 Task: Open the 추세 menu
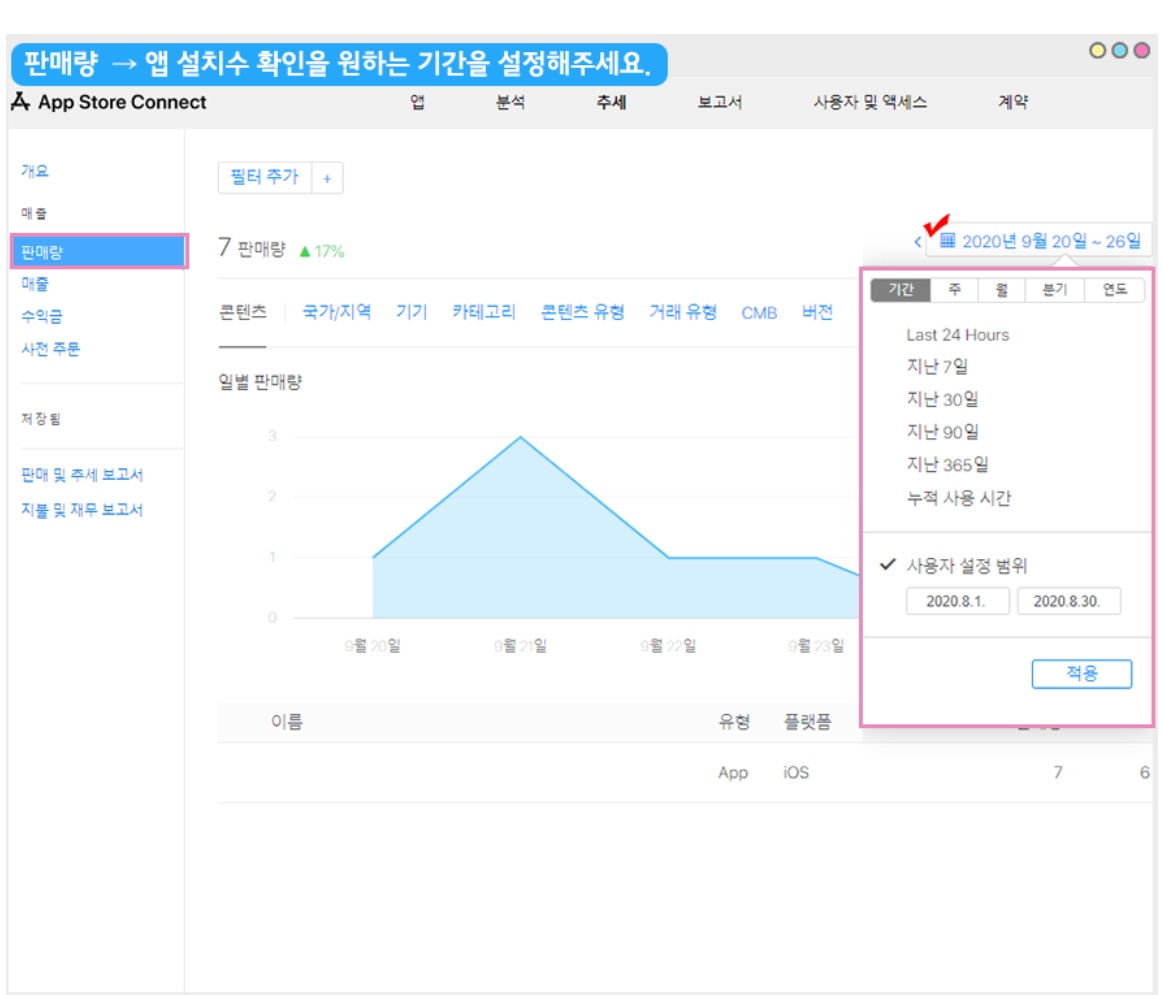coord(611,102)
